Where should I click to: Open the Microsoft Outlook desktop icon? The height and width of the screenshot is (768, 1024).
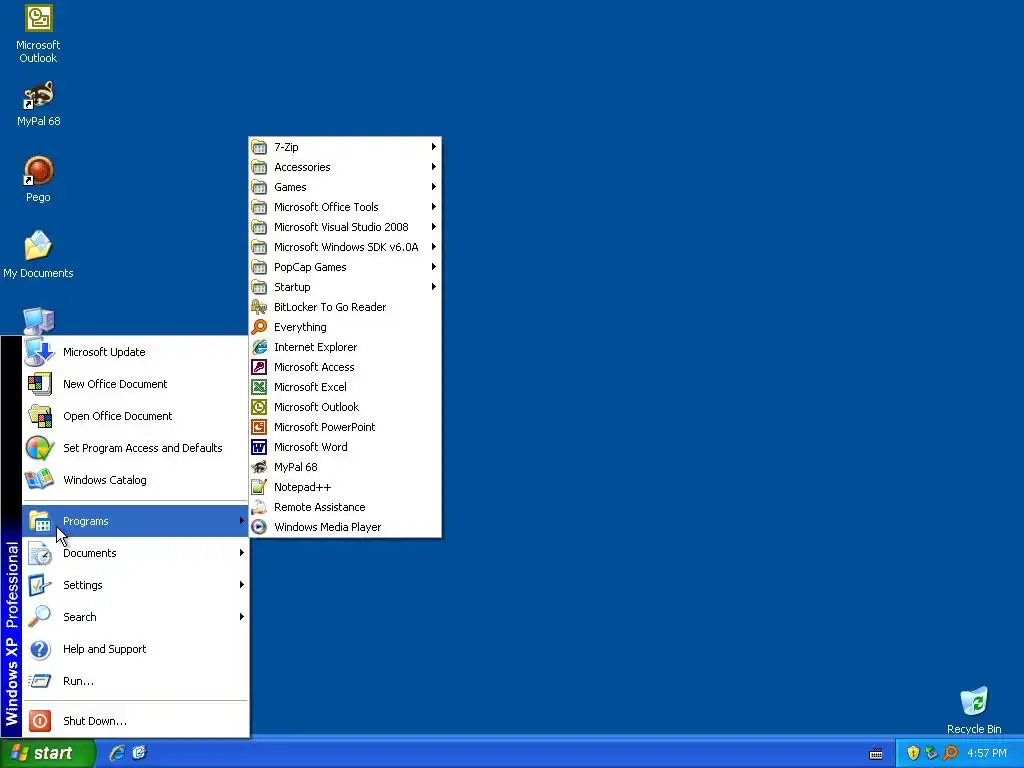(38, 35)
